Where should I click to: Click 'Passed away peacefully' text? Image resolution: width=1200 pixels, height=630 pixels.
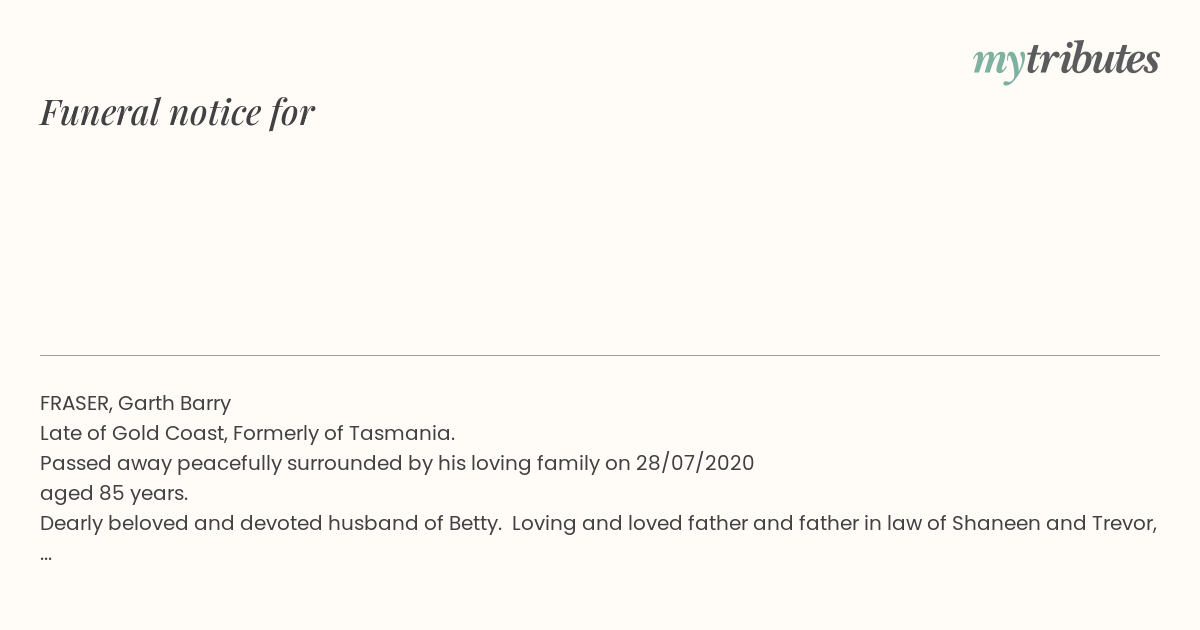(161, 463)
